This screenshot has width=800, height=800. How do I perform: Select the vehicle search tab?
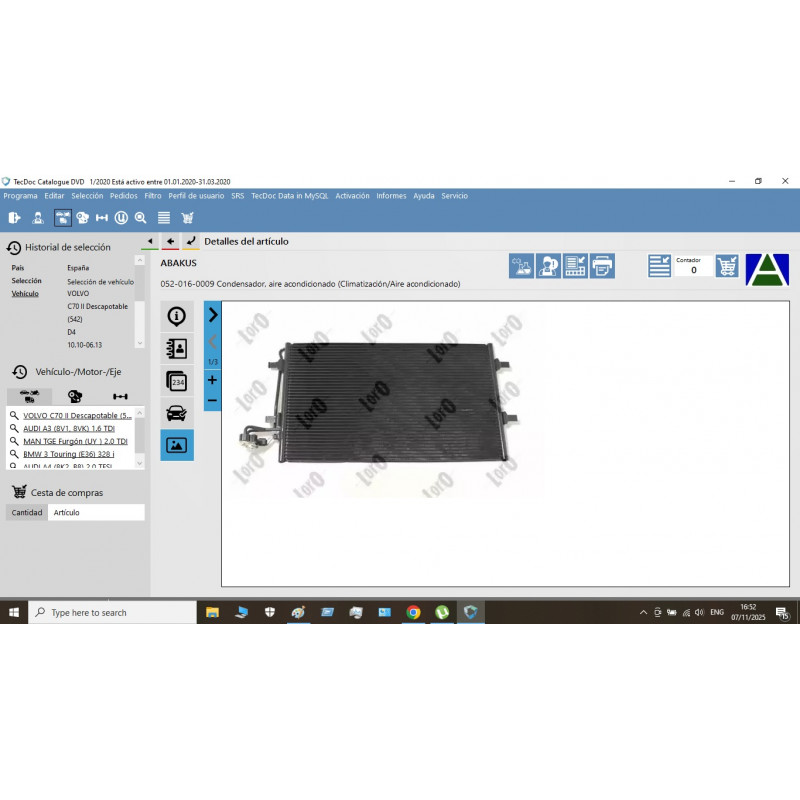[x=29, y=396]
